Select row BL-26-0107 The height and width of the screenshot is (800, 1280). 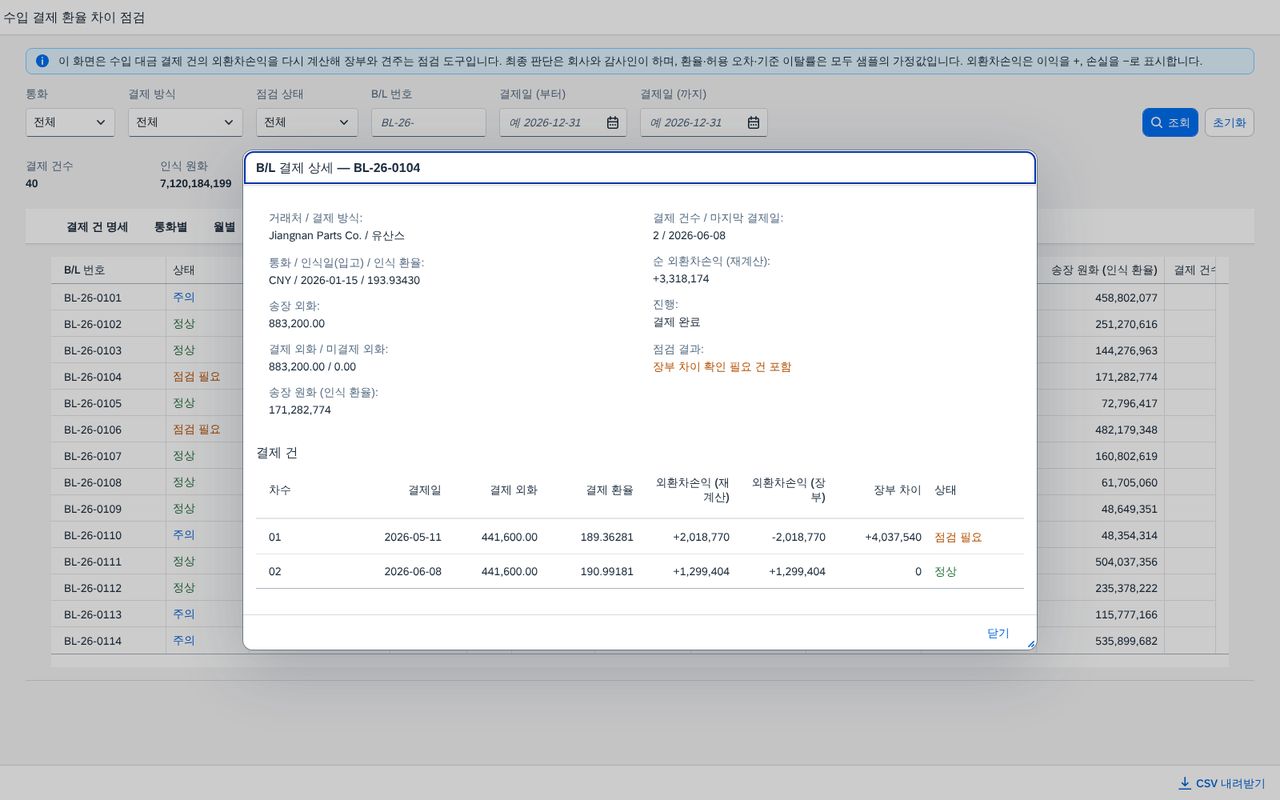pyautogui.click(x=633, y=456)
